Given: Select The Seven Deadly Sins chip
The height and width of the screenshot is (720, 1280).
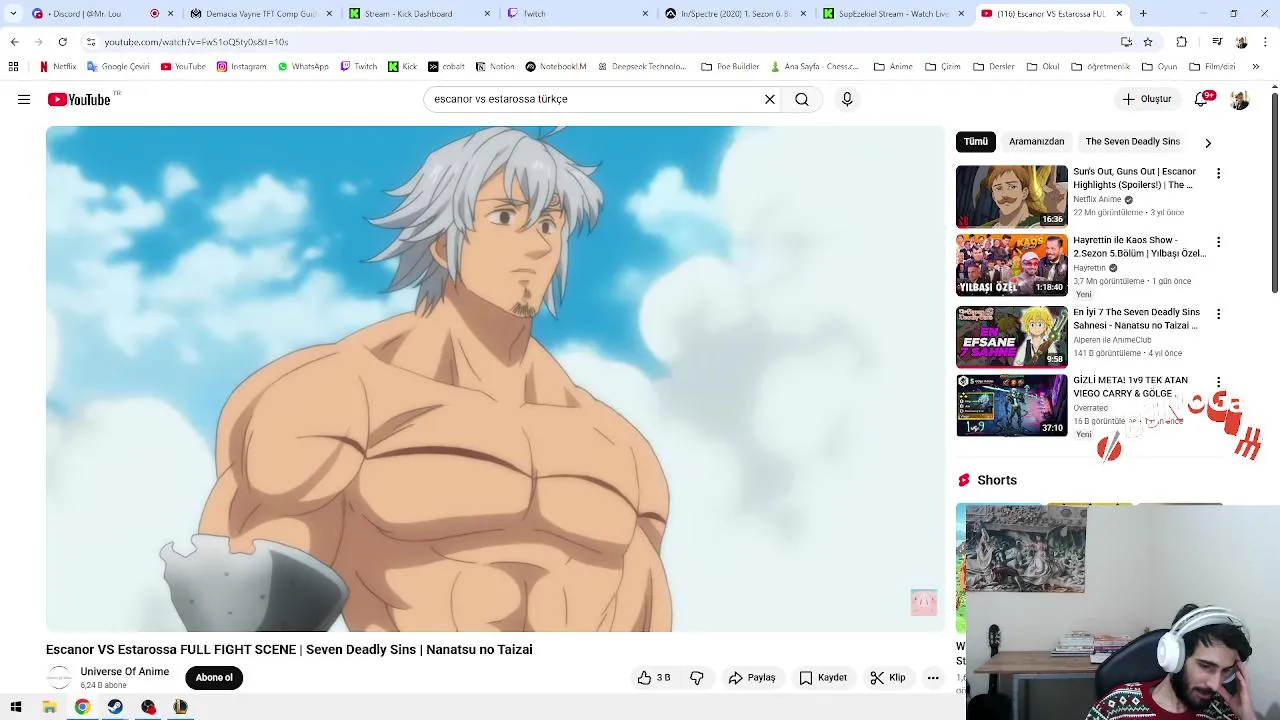Looking at the screenshot, I should pos(1133,142).
